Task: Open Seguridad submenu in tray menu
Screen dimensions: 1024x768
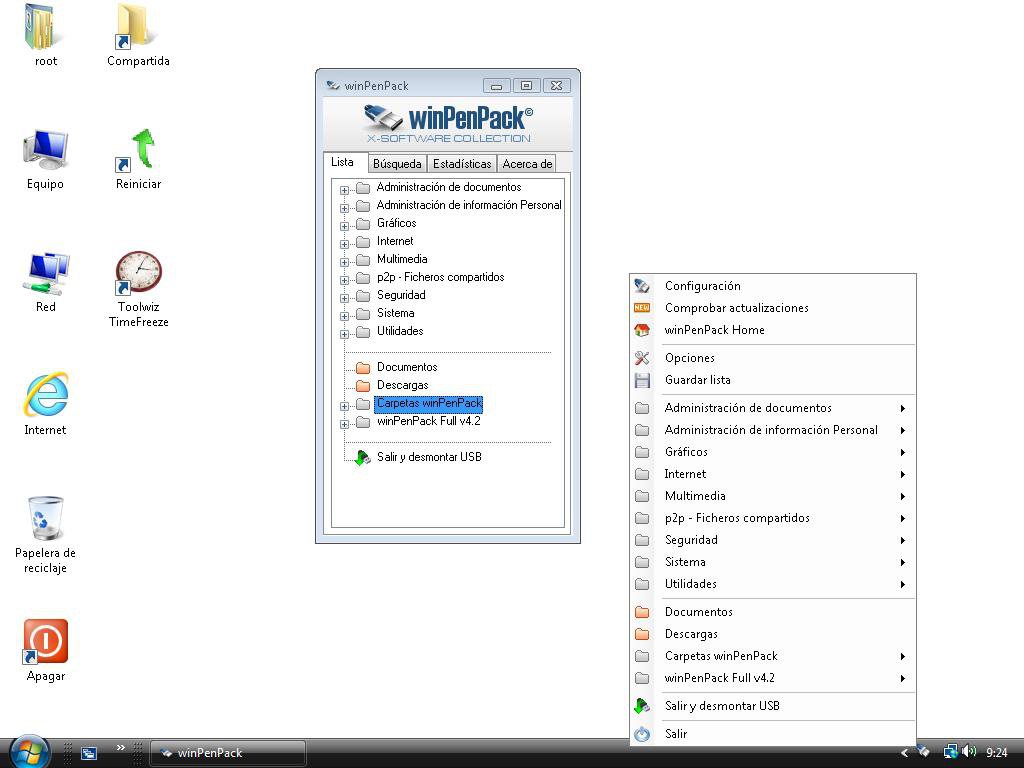Action: pos(772,540)
